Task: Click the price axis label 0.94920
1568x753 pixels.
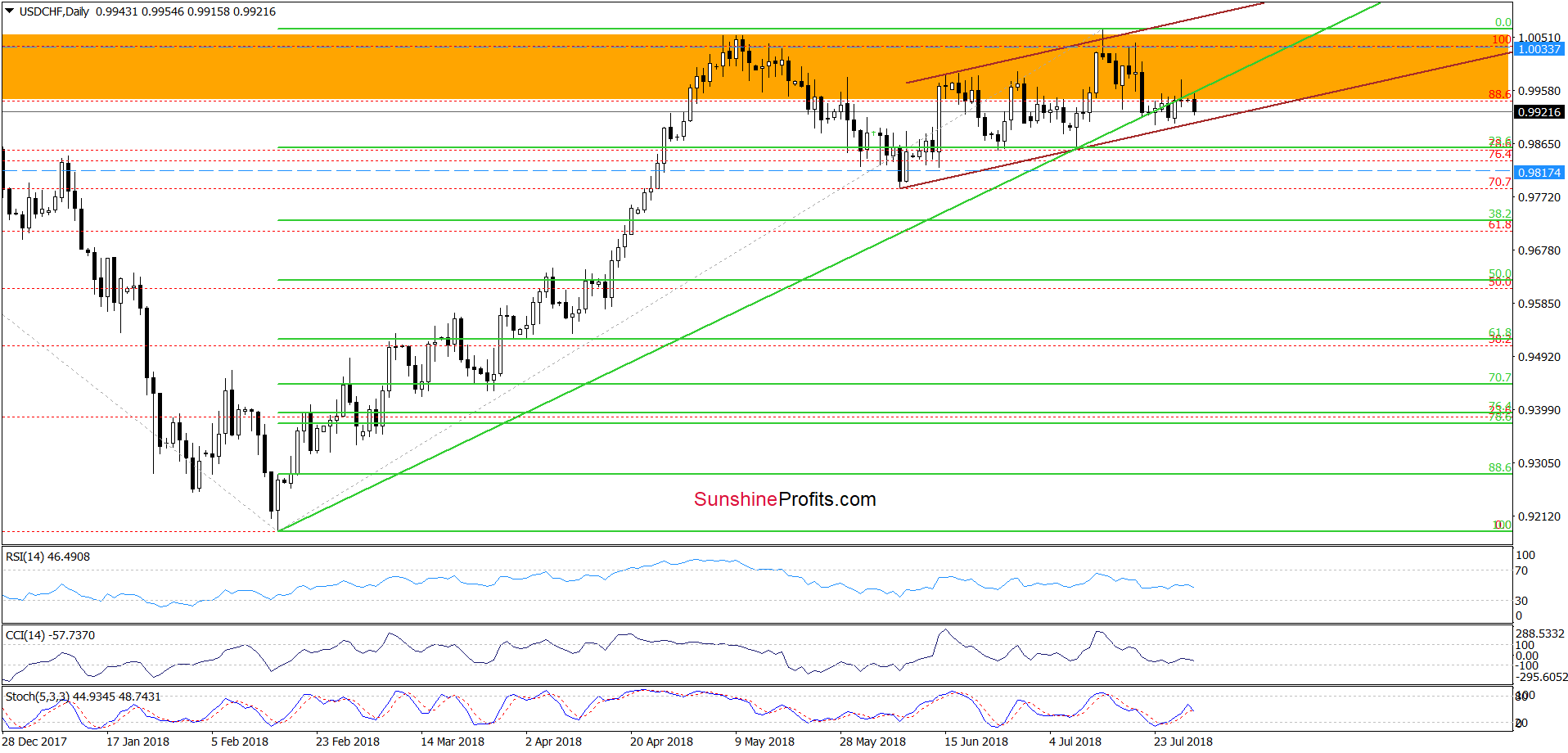Action: pos(1539,357)
